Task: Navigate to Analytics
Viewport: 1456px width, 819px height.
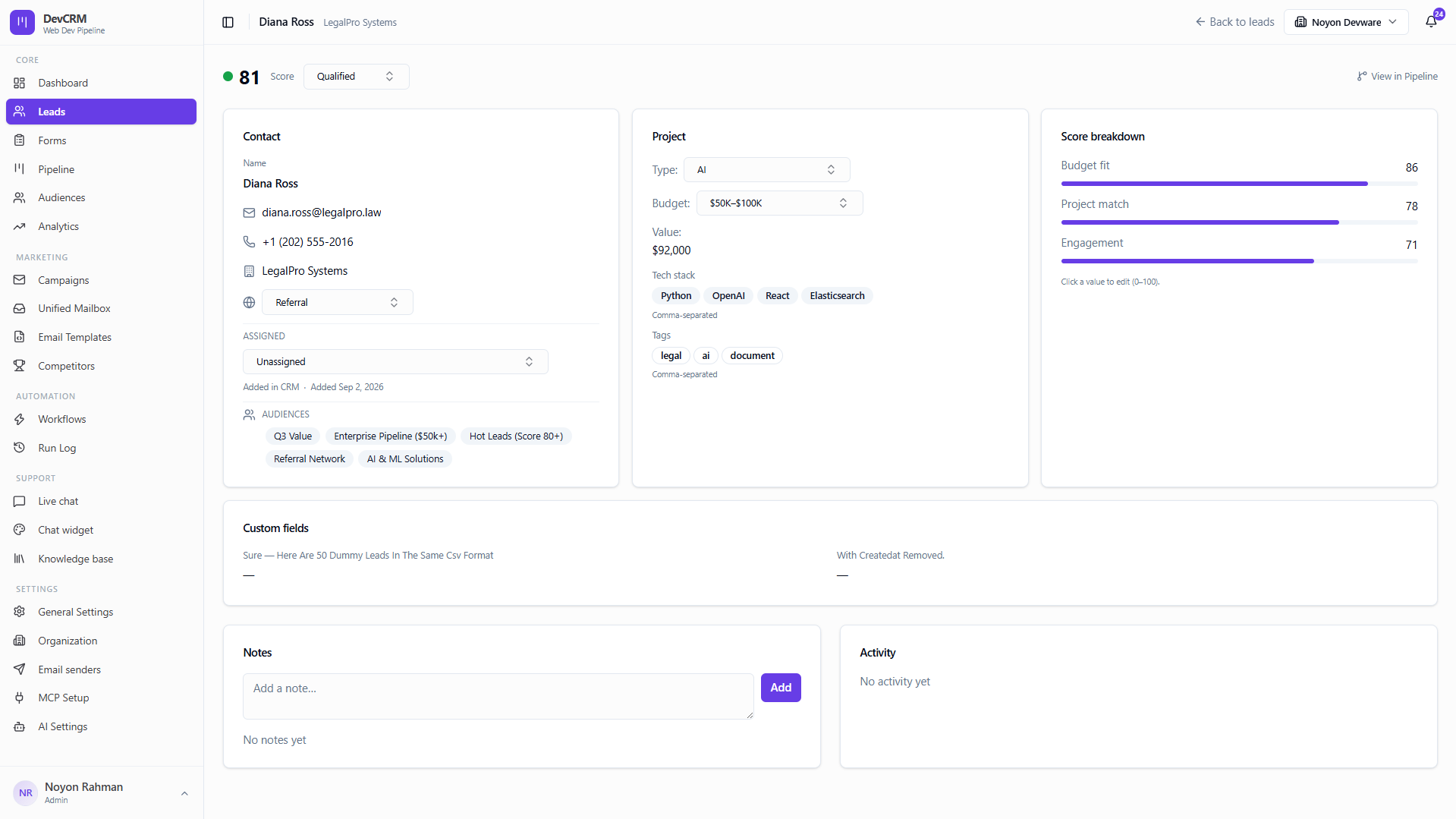Action: [101, 226]
